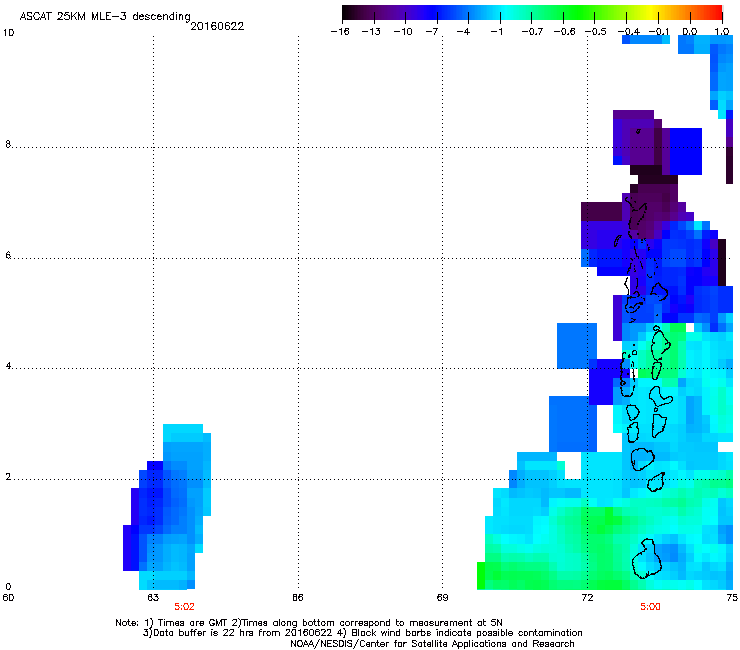Click the longitude axis label '66'
740x650 pixels.
[297, 598]
